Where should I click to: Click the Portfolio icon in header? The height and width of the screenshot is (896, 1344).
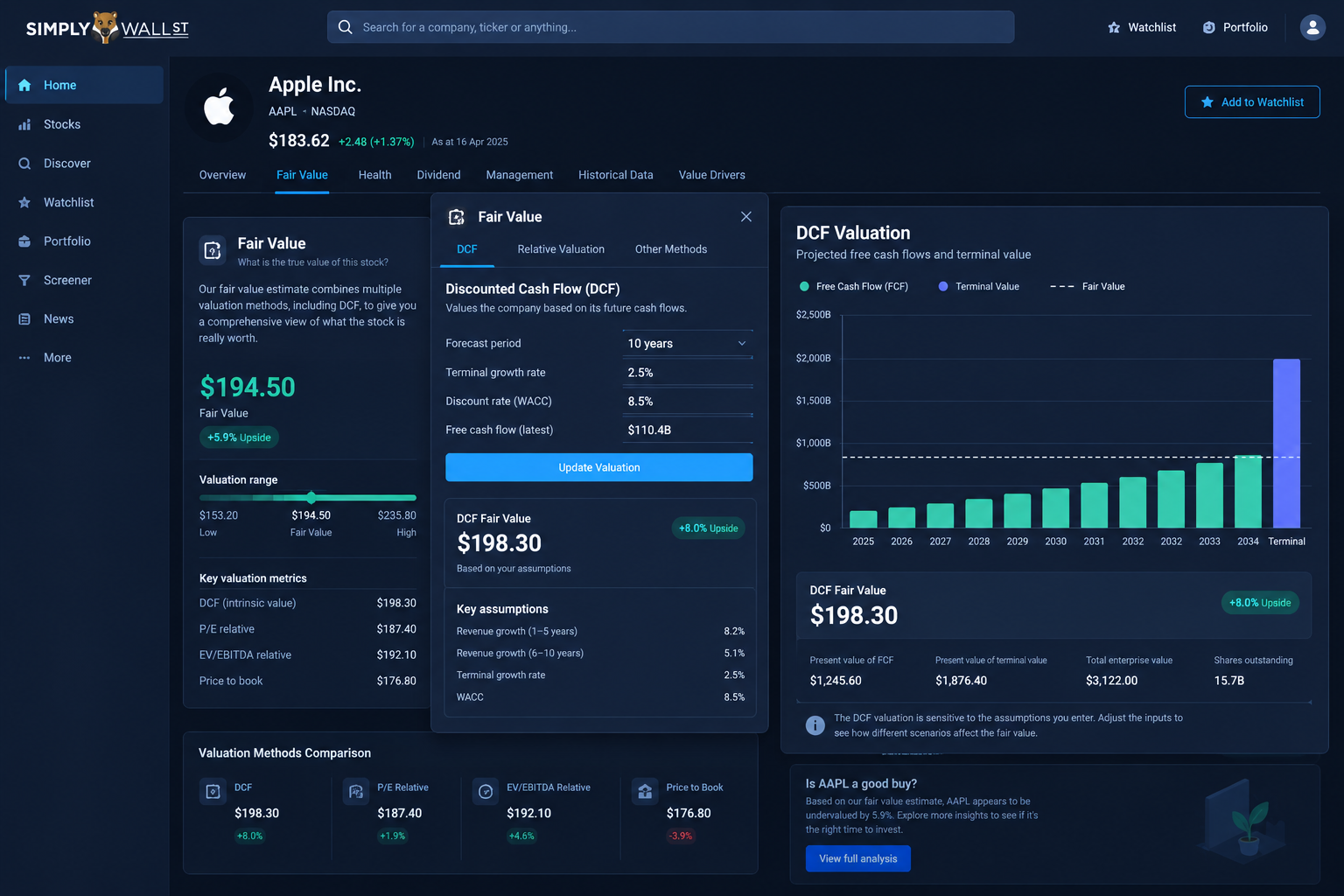[1209, 28]
